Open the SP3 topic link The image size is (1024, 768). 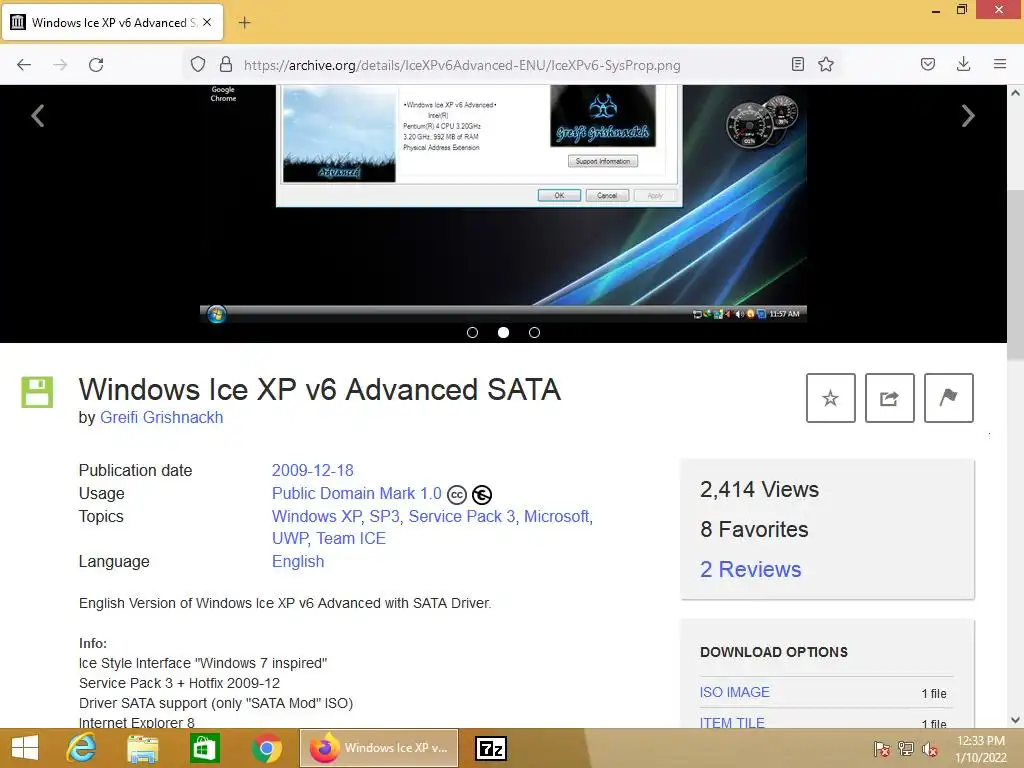pyautogui.click(x=384, y=516)
